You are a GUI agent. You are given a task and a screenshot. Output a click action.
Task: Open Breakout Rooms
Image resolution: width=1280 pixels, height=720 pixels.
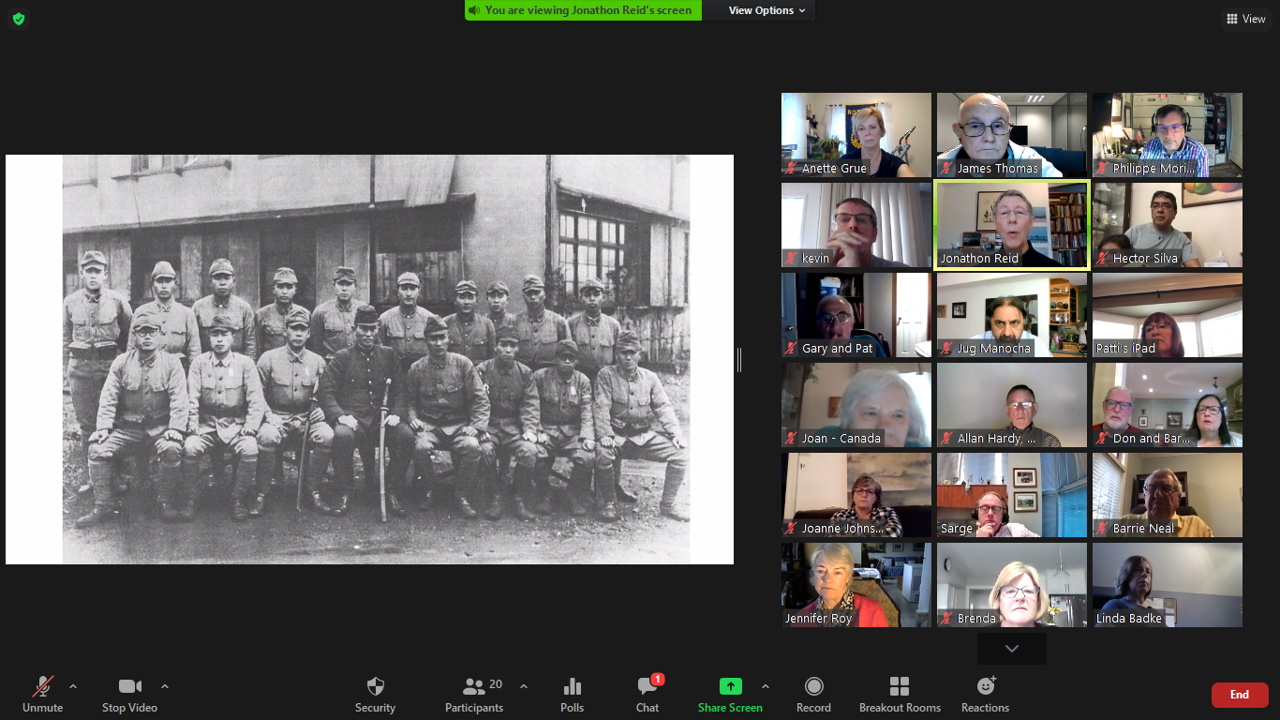click(x=899, y=687)
